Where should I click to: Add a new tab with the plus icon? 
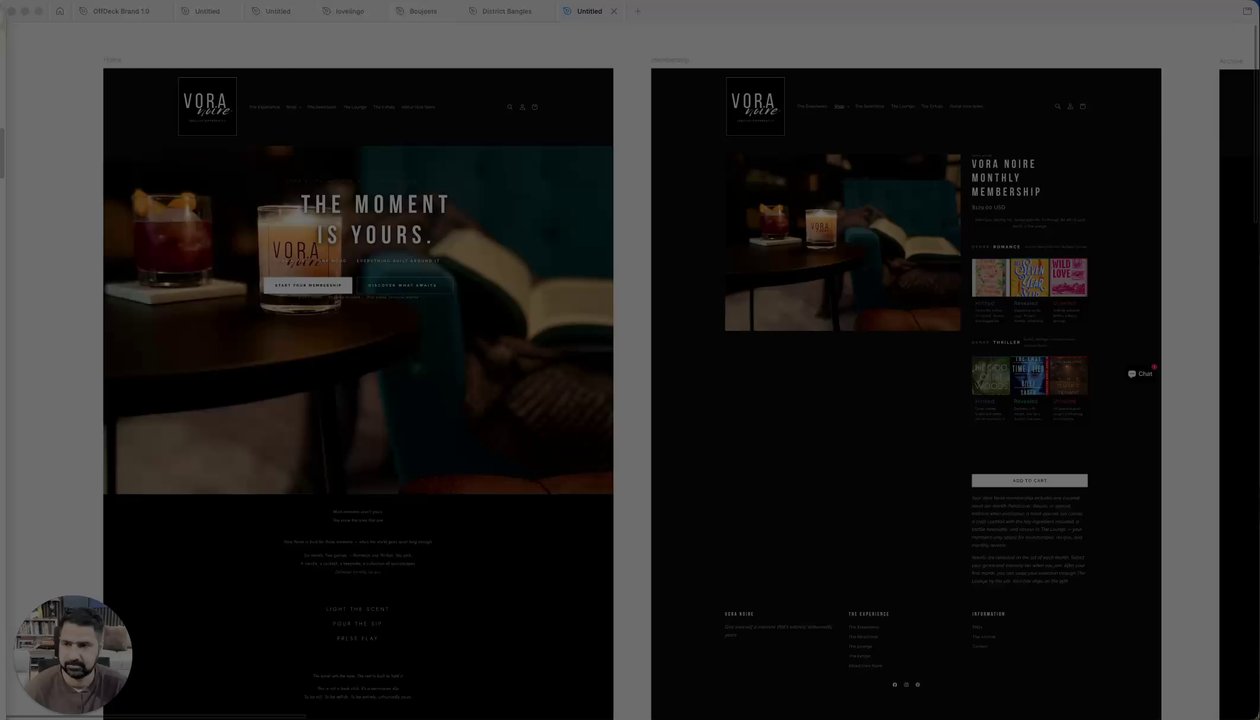tap(638, 11)
